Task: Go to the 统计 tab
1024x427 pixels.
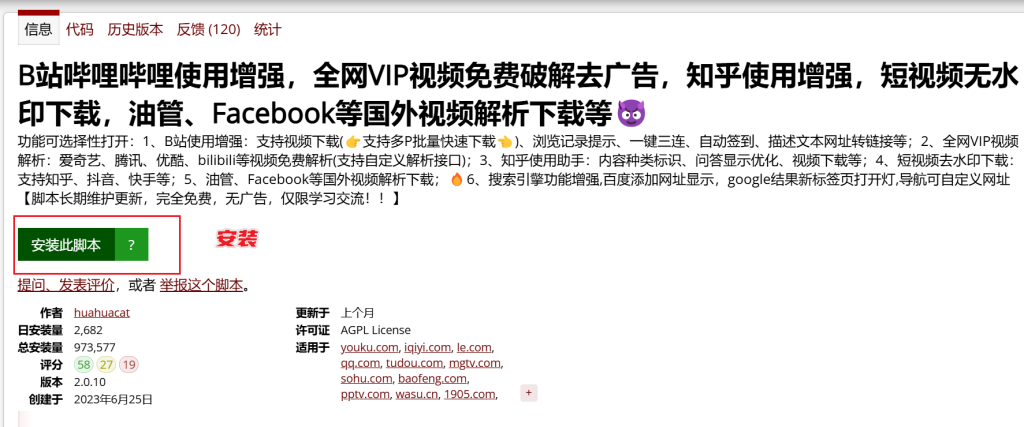Action: (268, 29)
